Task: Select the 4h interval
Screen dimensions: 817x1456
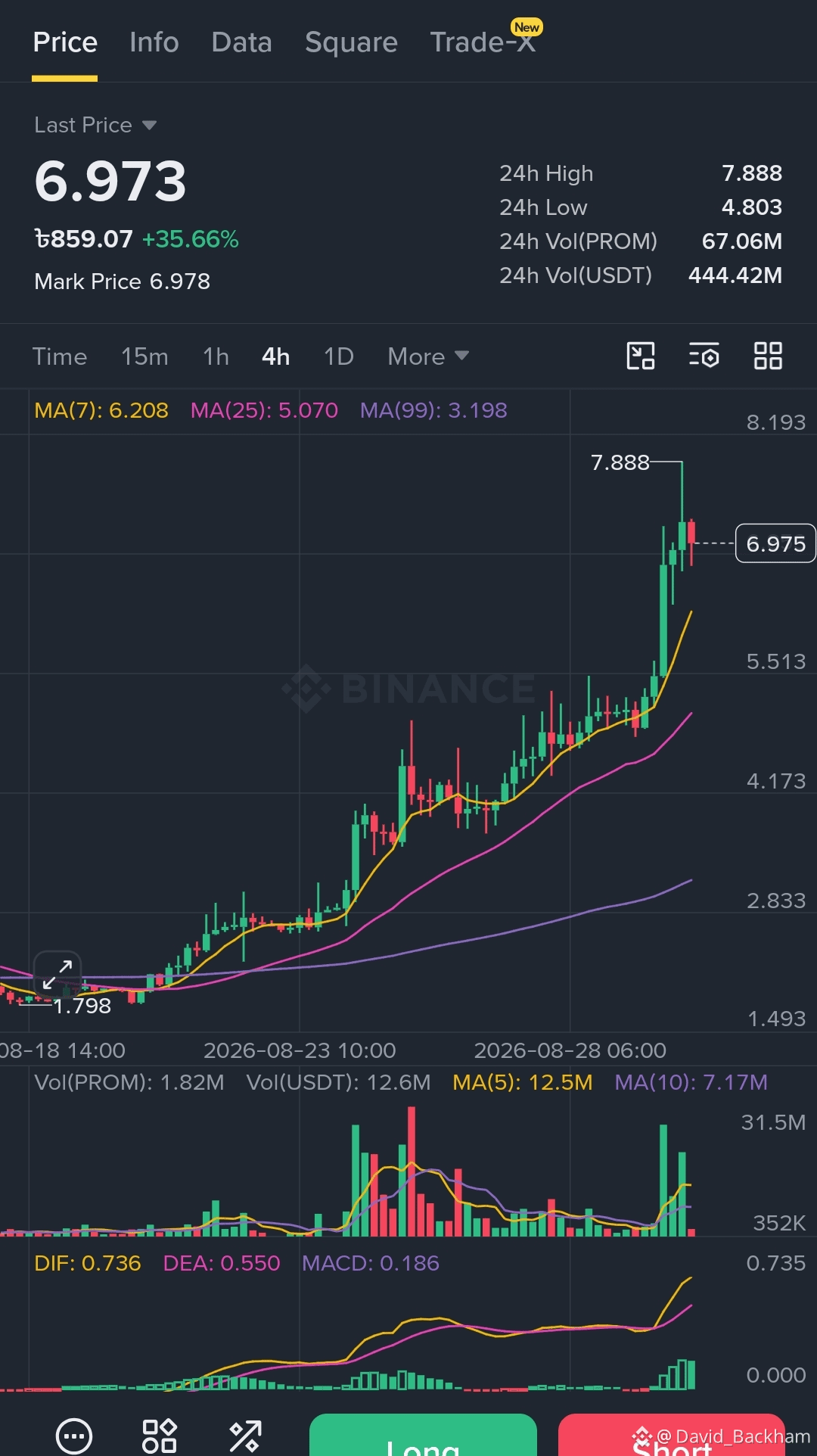Action: click(276, 356)
